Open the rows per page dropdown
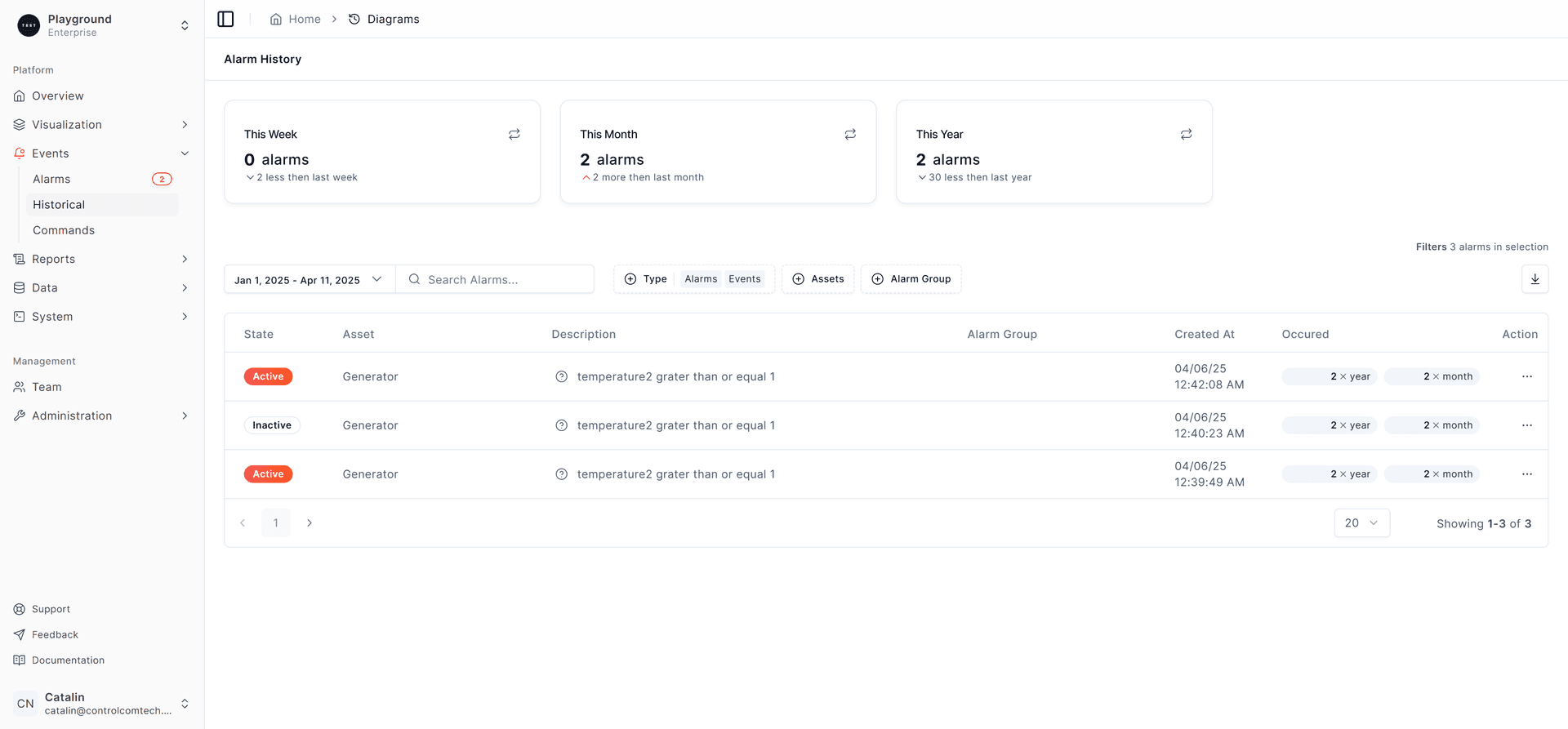The width and height of the screenshot is (1568, 729). [1361, 523]
